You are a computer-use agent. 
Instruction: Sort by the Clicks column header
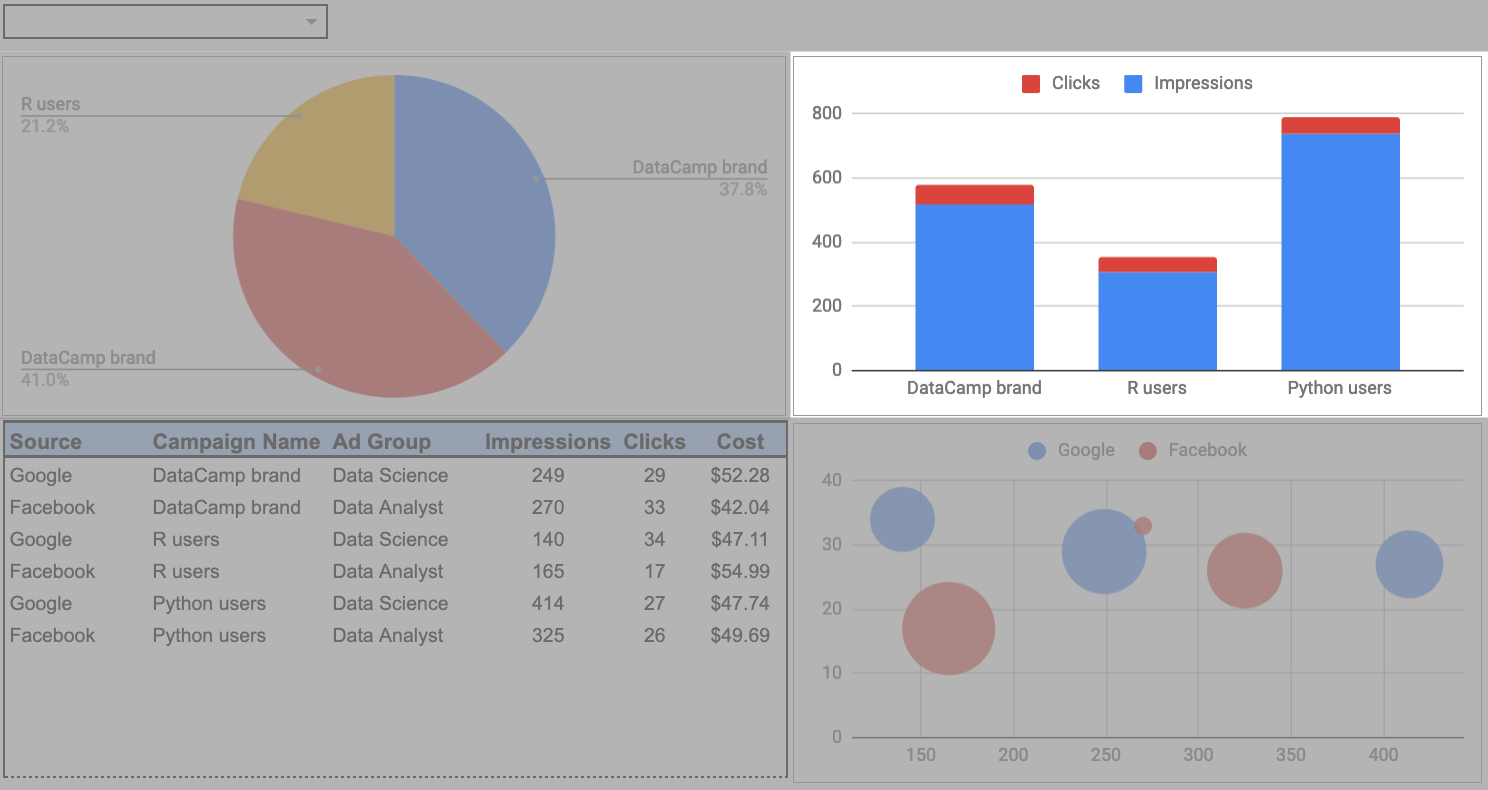tap(655, 442)
